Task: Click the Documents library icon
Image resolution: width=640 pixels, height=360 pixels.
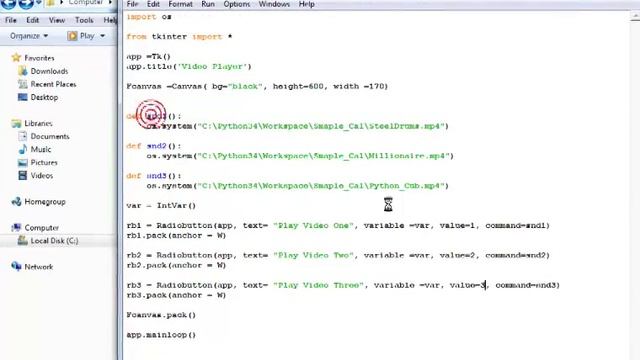Action: (x=23, y=136)
